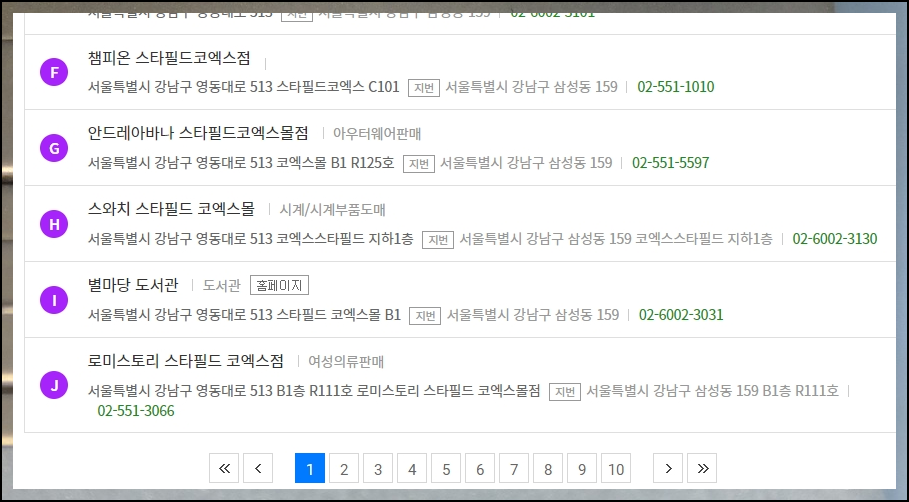Select page 1 in pagination
Screen dimensions: 909x502
point(310,468)
